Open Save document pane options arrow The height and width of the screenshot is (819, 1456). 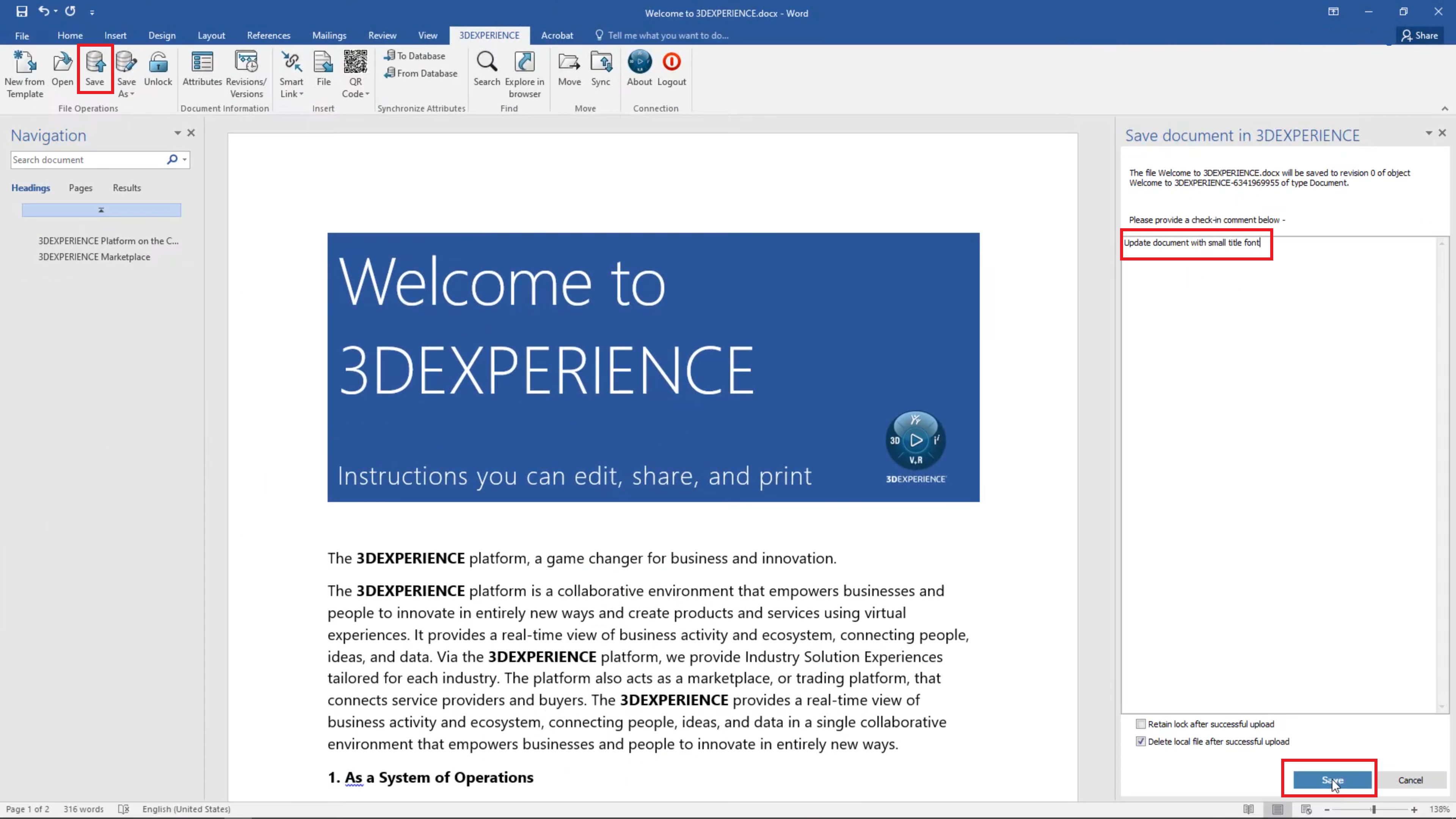pyautogui.click(x=1428, y=133)
